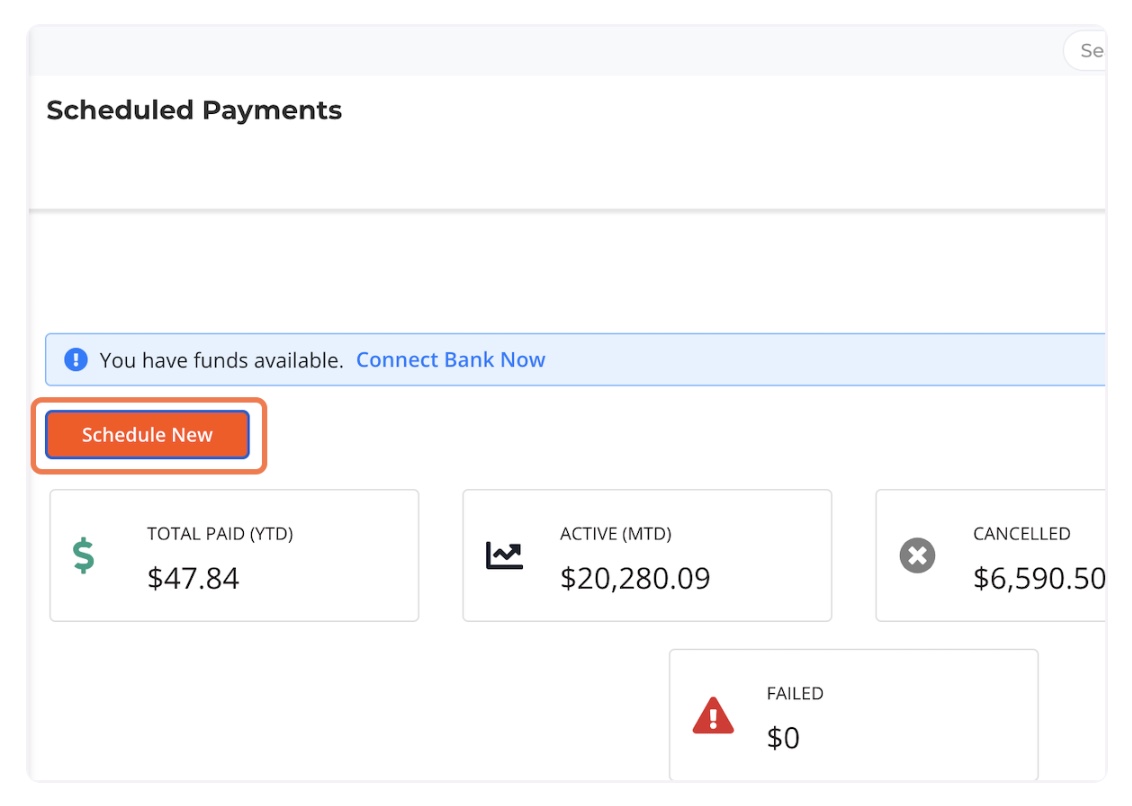Click the Schedule New button
The height and width of the screenshot is (806, 1132).
[147, 435]
